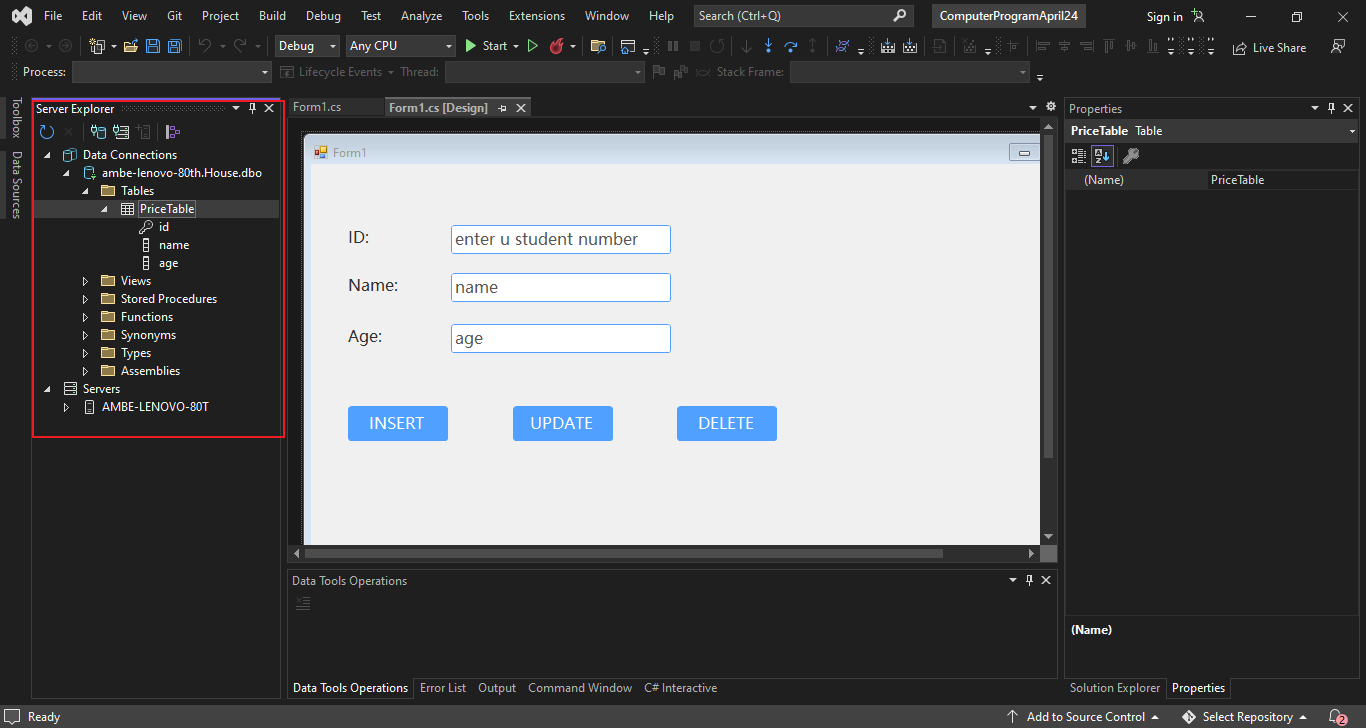Open the Extensions menu
The height and width of the screenshot is (728, 1366).
pyautogui.click(x=536, y=16)
